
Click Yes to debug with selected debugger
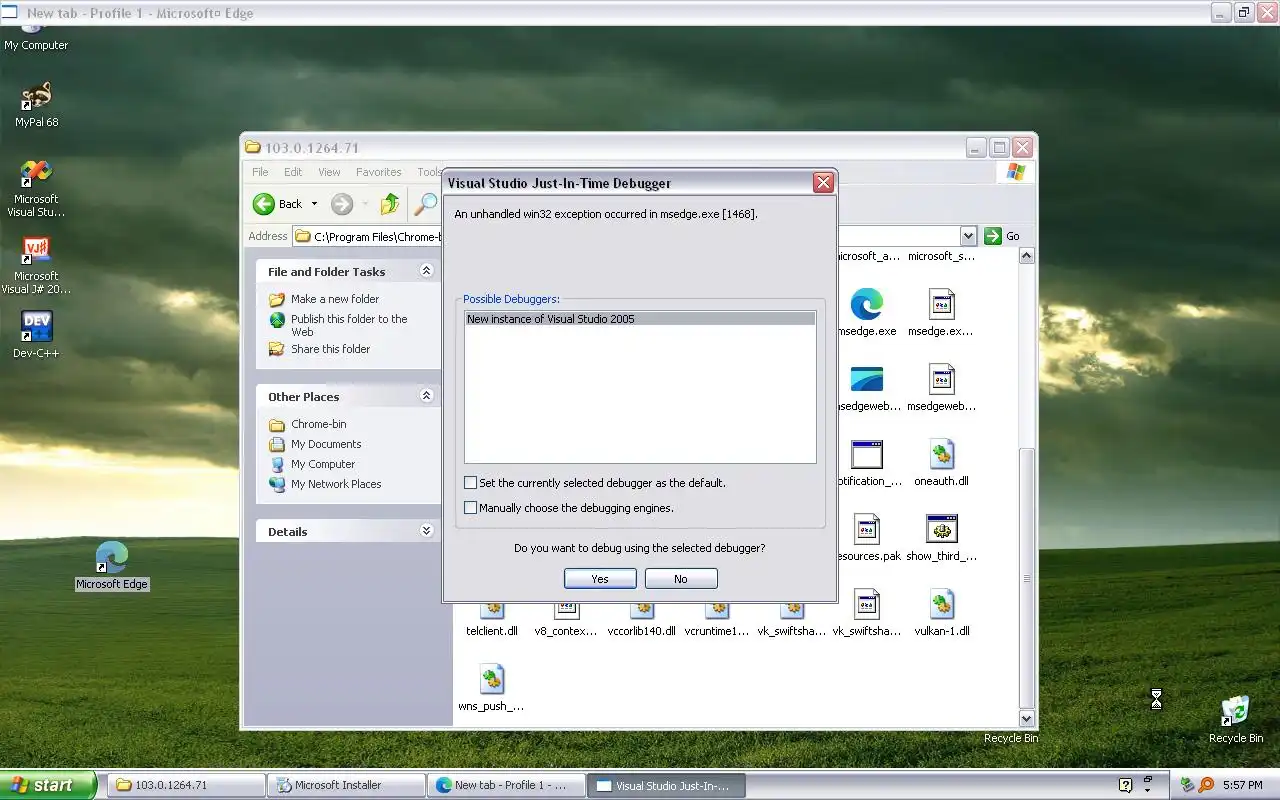[600, 579]
